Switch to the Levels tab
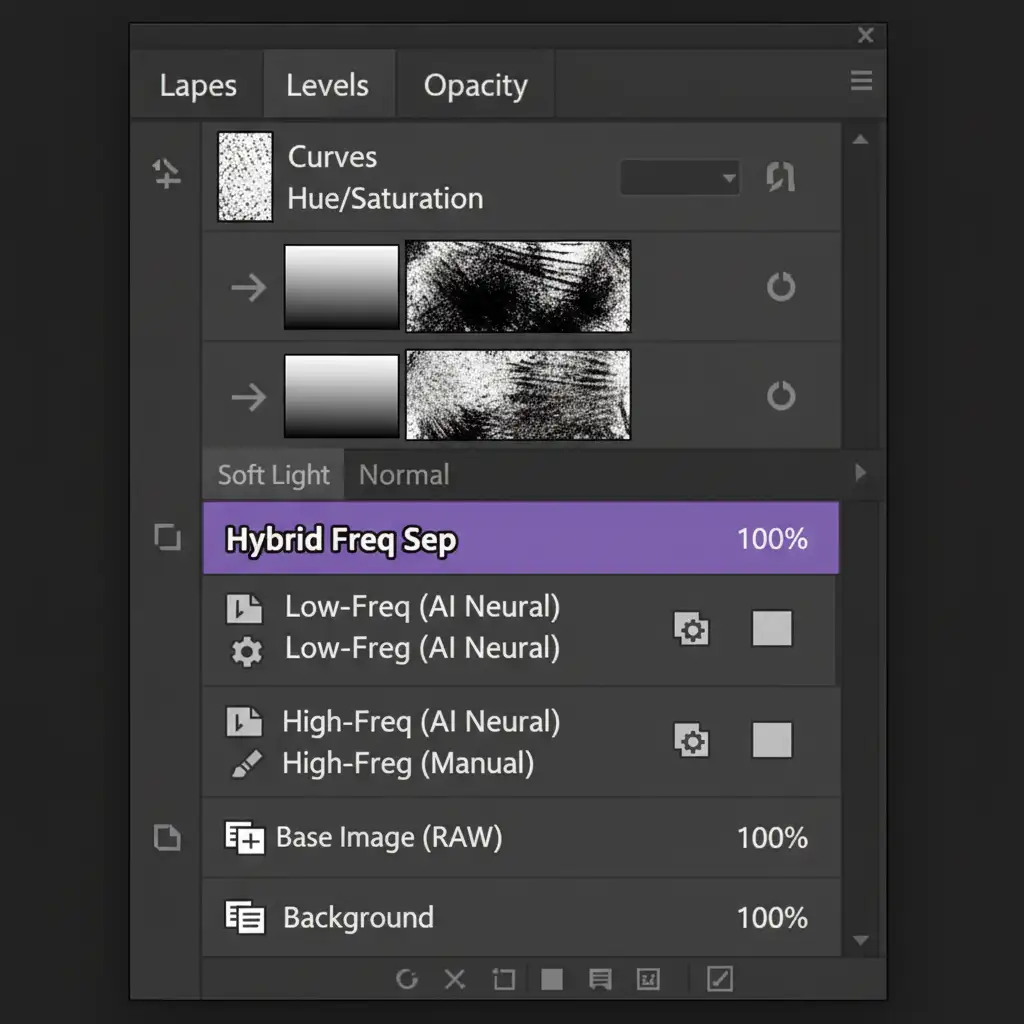 click(327, 86)
